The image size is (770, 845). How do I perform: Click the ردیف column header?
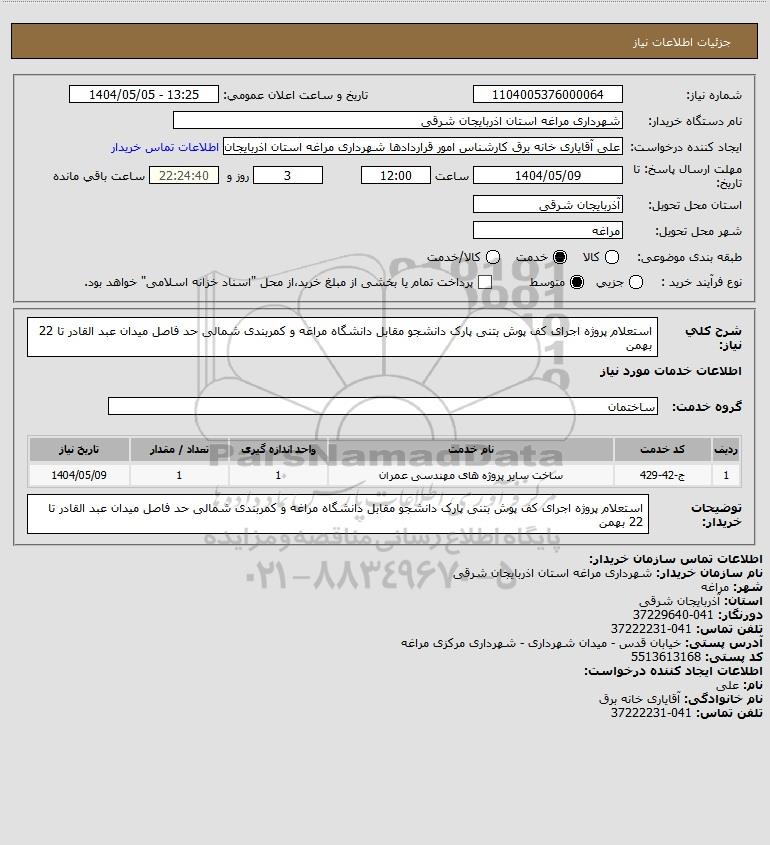pyautogui.click(x=726, y=449)
